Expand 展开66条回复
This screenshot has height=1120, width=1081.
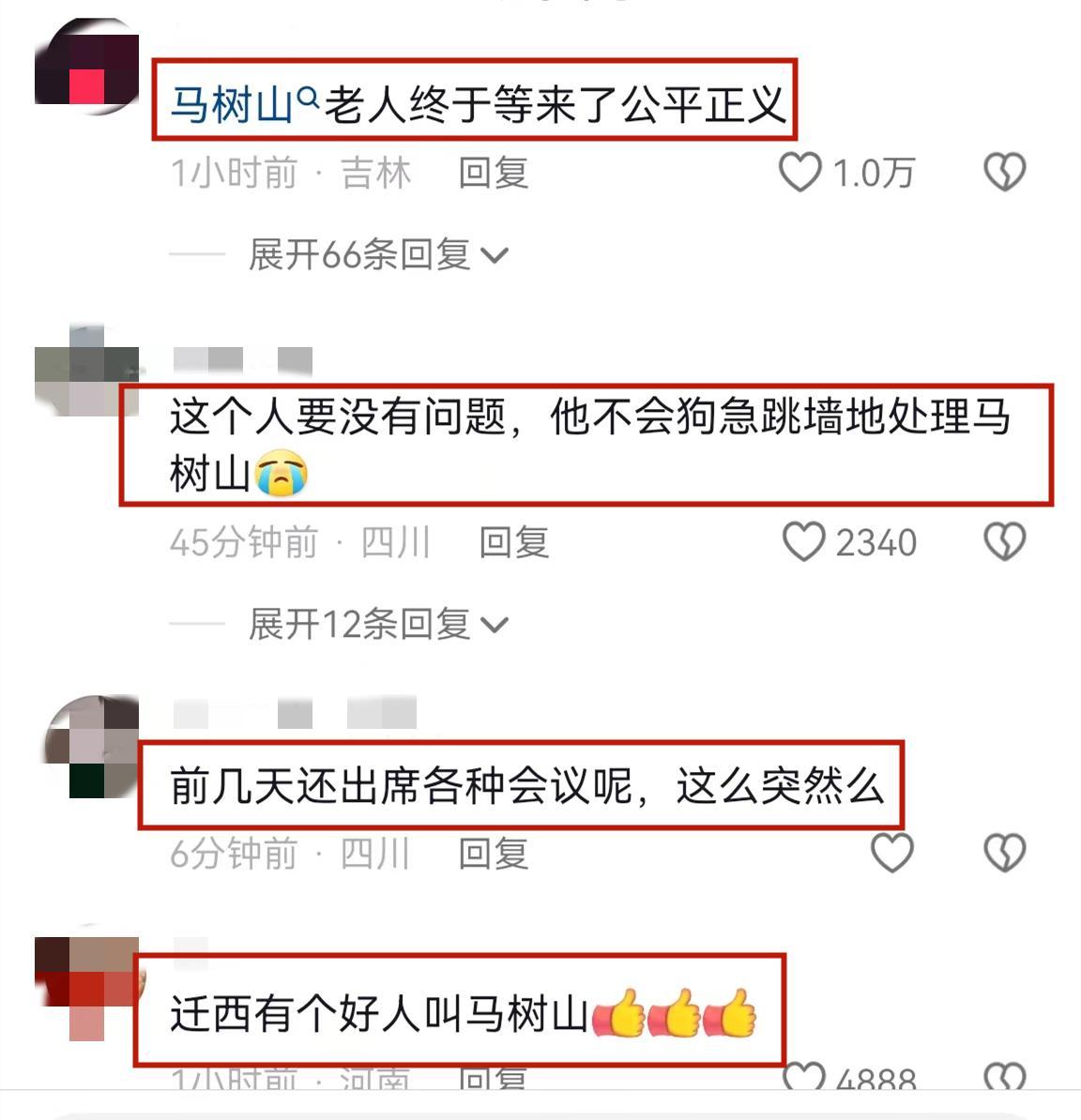click(378, 255)
